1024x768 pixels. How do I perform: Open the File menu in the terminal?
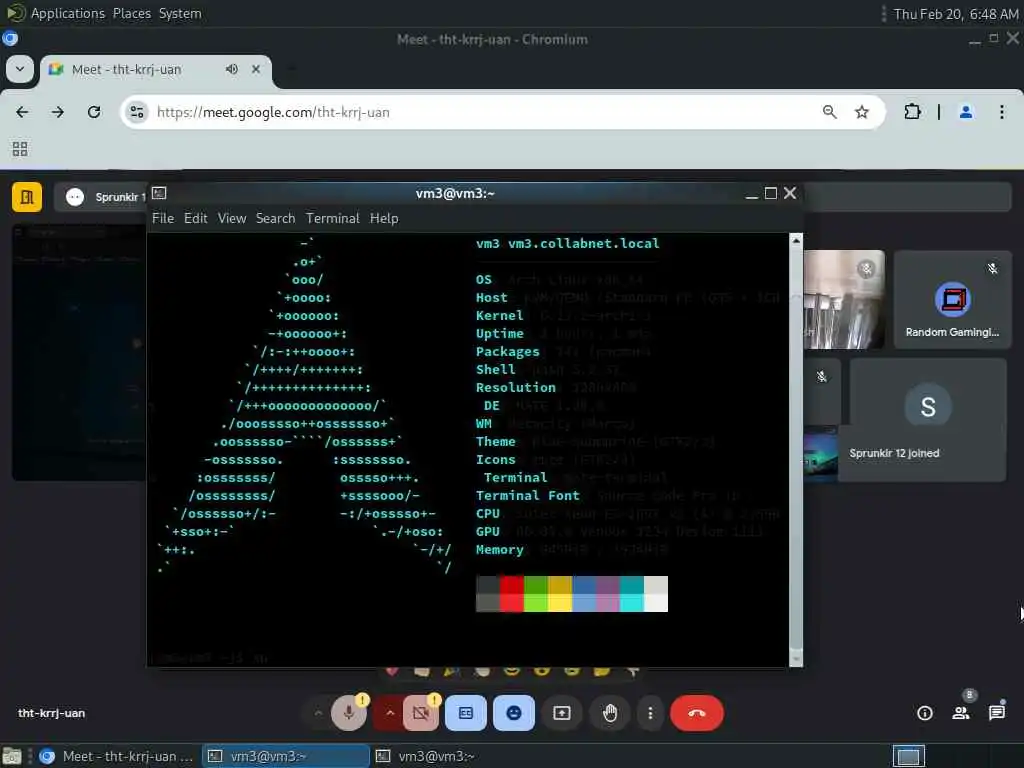coord(163,218)
